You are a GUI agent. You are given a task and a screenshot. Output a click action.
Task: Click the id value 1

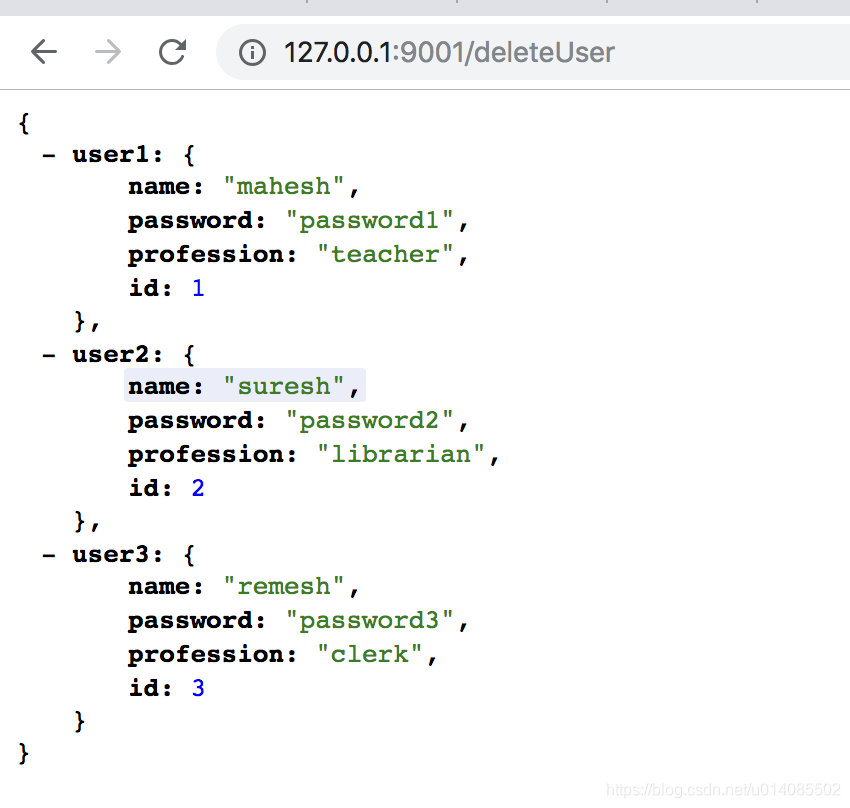(198, 288)
